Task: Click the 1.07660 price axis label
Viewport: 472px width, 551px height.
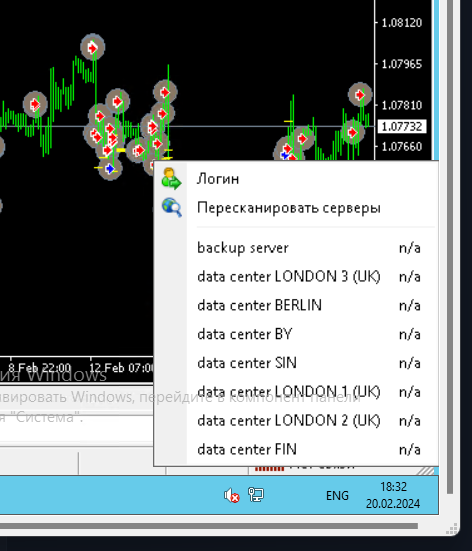Action: click(402, 146)
